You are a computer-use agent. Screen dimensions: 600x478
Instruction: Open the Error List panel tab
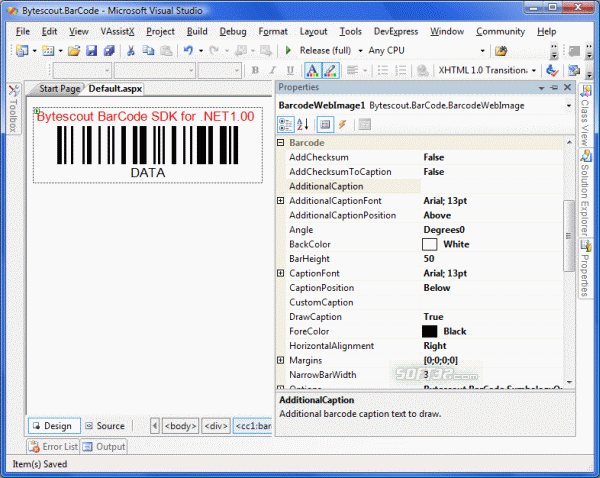[53, 447]
